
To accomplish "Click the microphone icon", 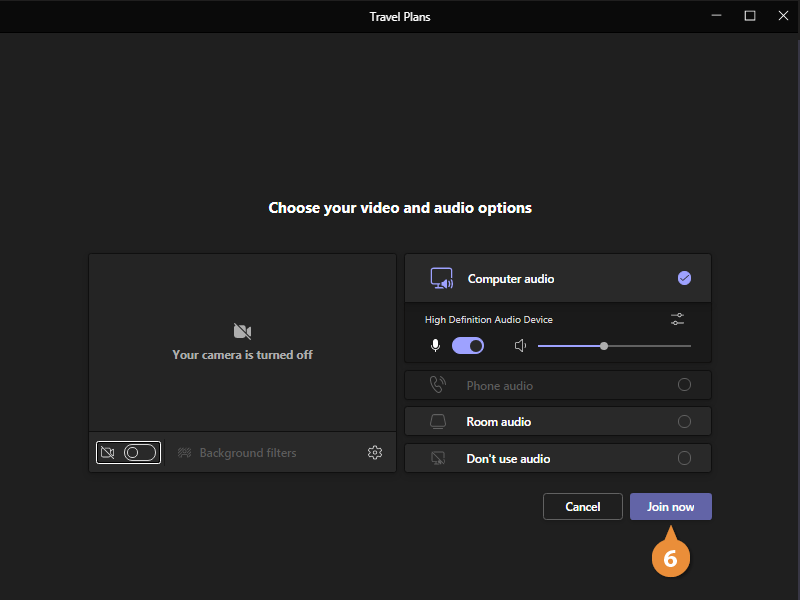I will click(435, 345).
